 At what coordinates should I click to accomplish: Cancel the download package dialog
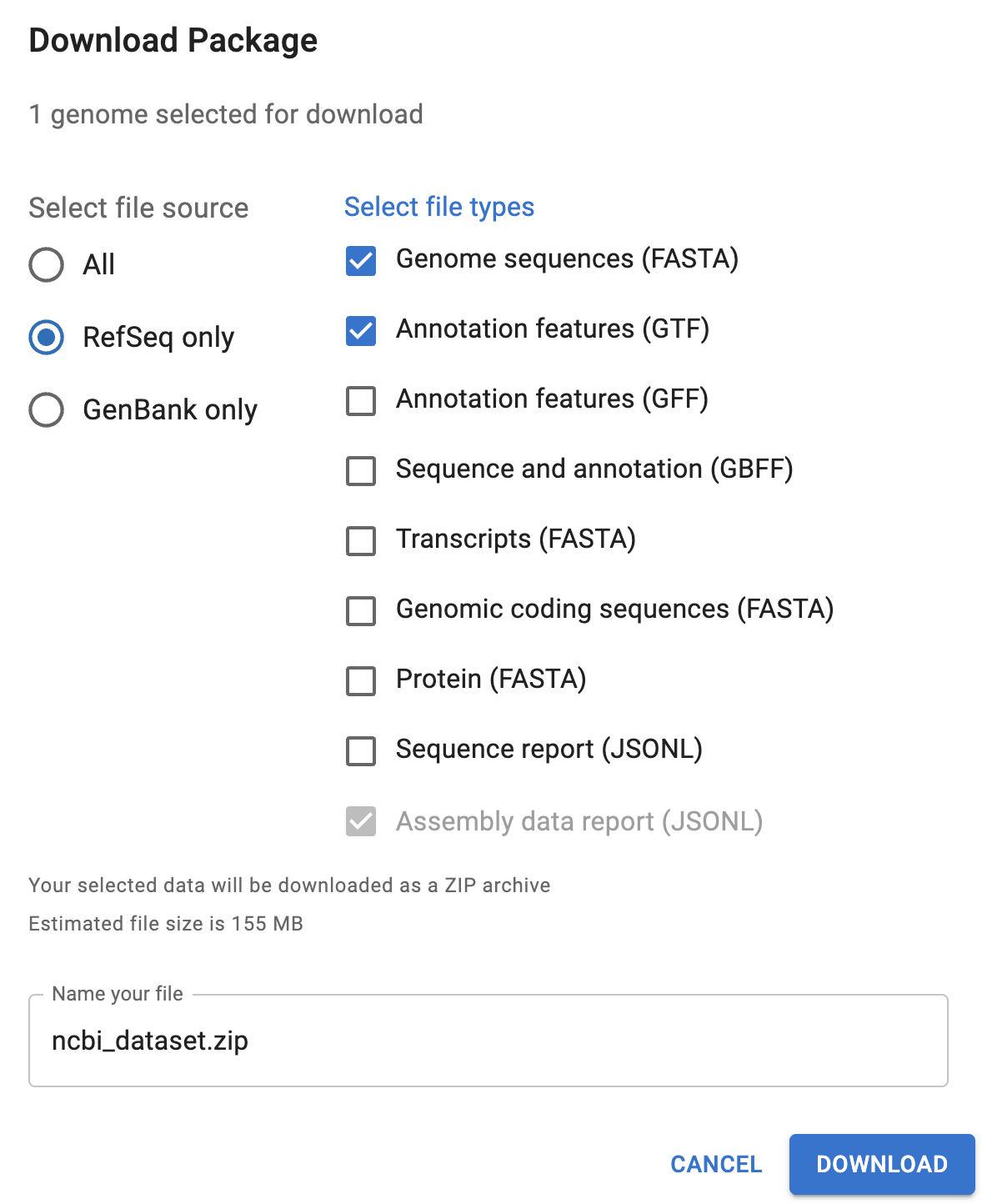tap(716, 1164)
